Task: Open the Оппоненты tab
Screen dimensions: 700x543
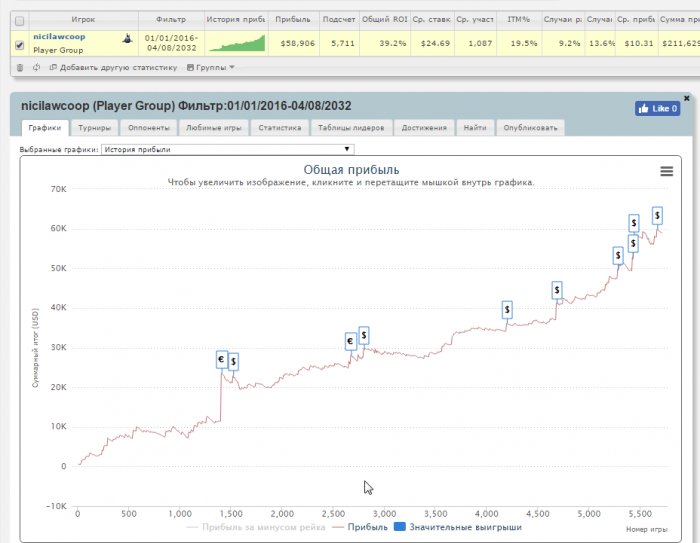Action: click(x=149, y=128)
